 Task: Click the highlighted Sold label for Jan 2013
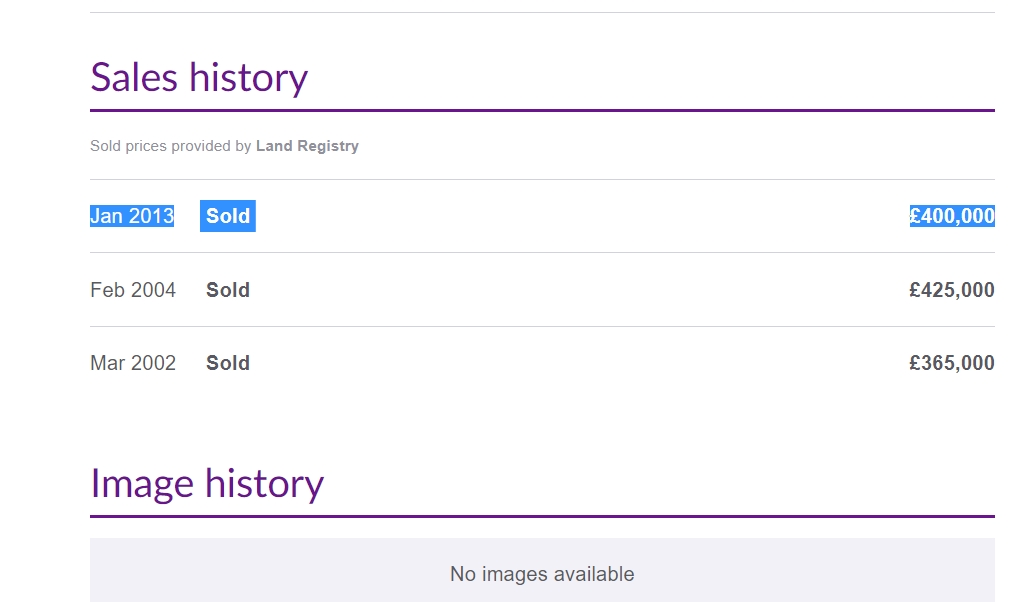coord(228,216)
